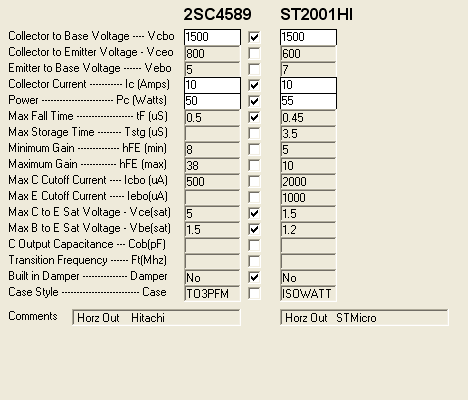Enable the Vebo comparison checkbox
This screenshot has height=400, width=468.
254,69
